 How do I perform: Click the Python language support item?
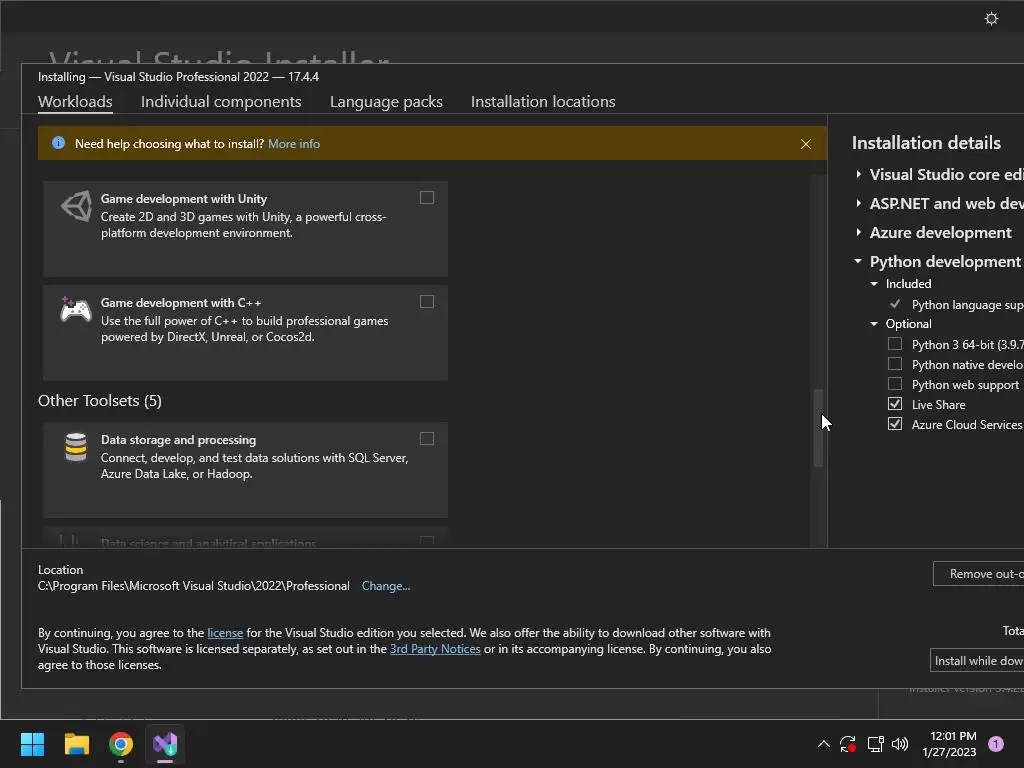point(967,305)
